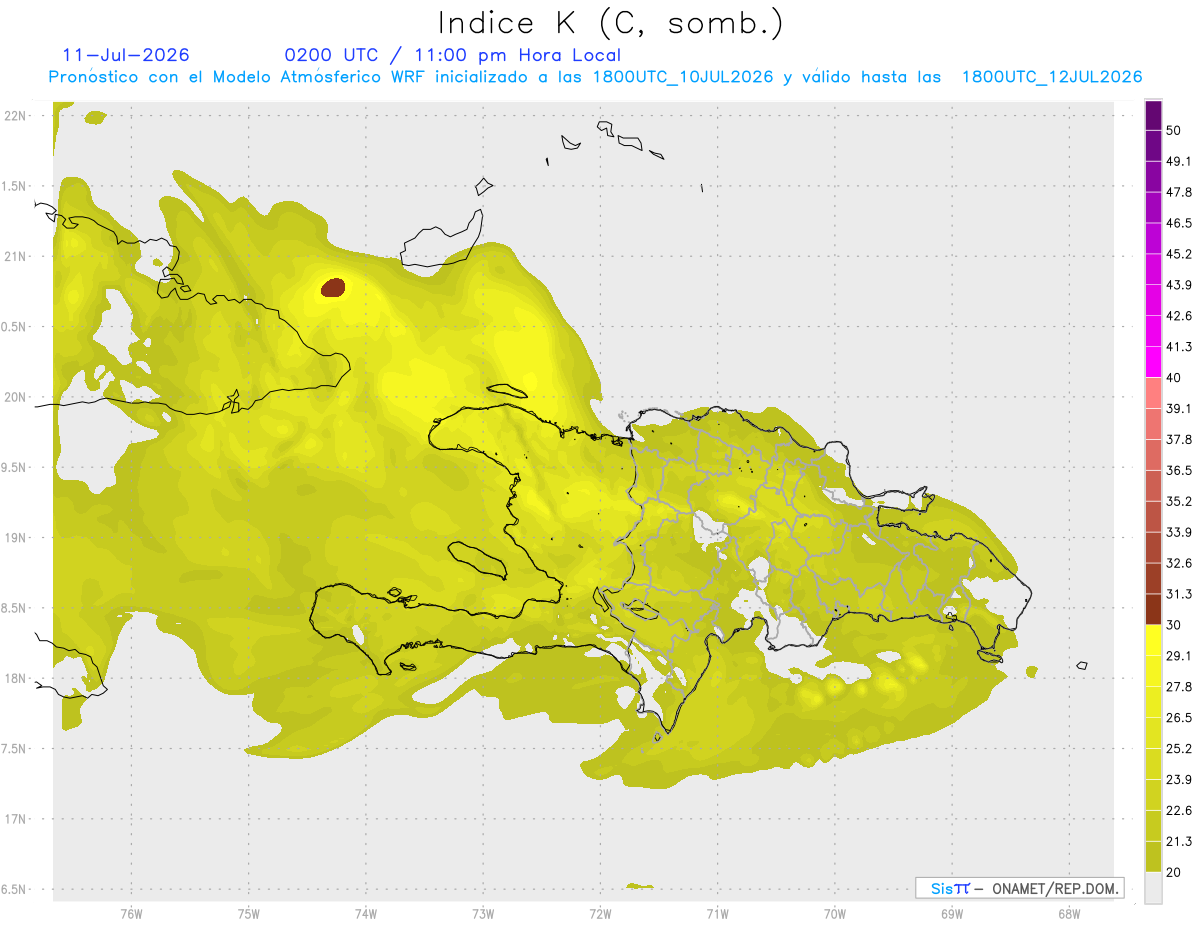Click the colorbar value 20 at the bottom

click(x=1174, y=873)
